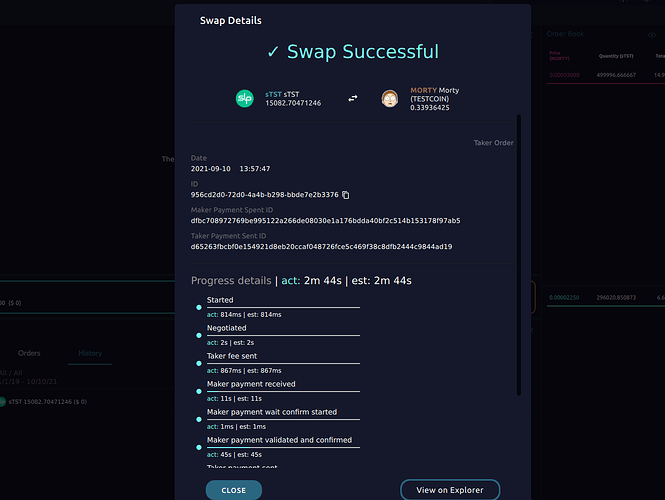Switch to the Orders tab in the background
Image resolution: width=665 pixels, height=500 pixels.
(x=29, y=353)
